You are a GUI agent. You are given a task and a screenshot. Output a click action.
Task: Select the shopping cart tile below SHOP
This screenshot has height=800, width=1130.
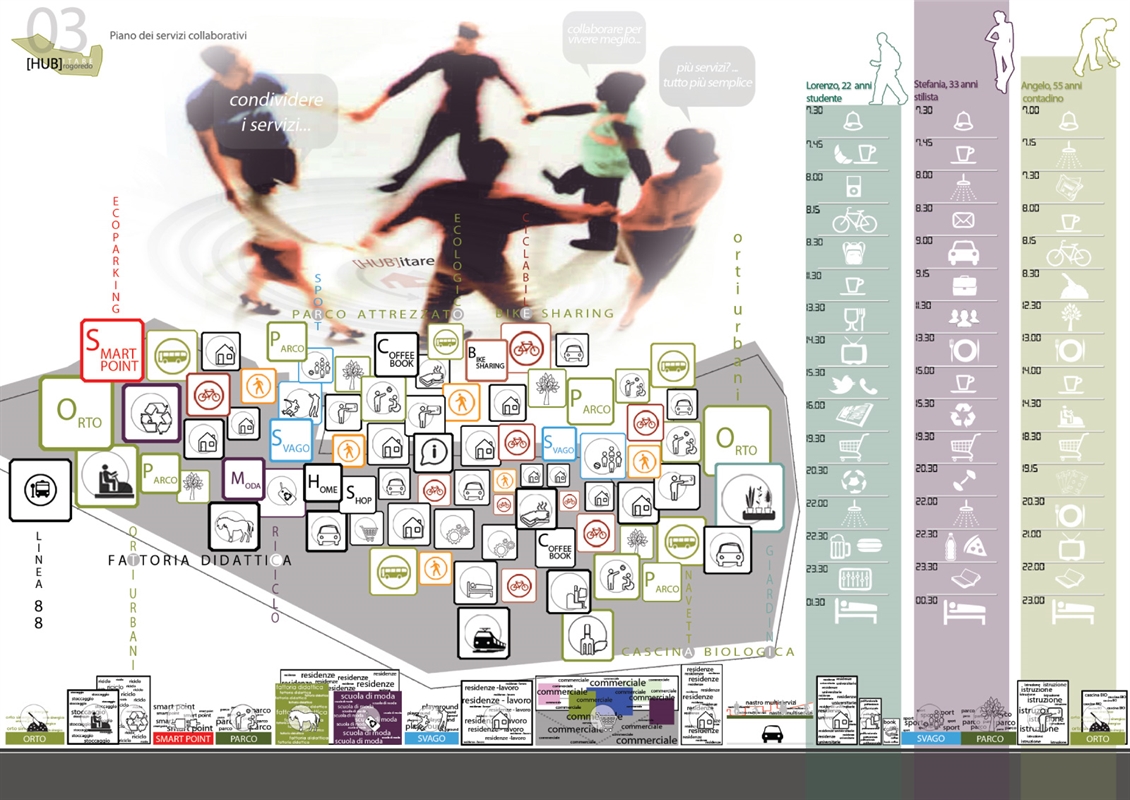pos(367,529)
